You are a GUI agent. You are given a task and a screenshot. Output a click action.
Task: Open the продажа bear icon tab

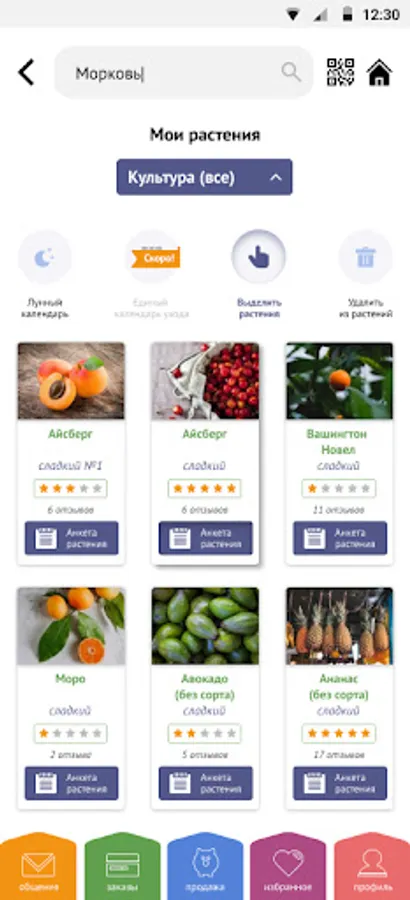coord(205,866)
